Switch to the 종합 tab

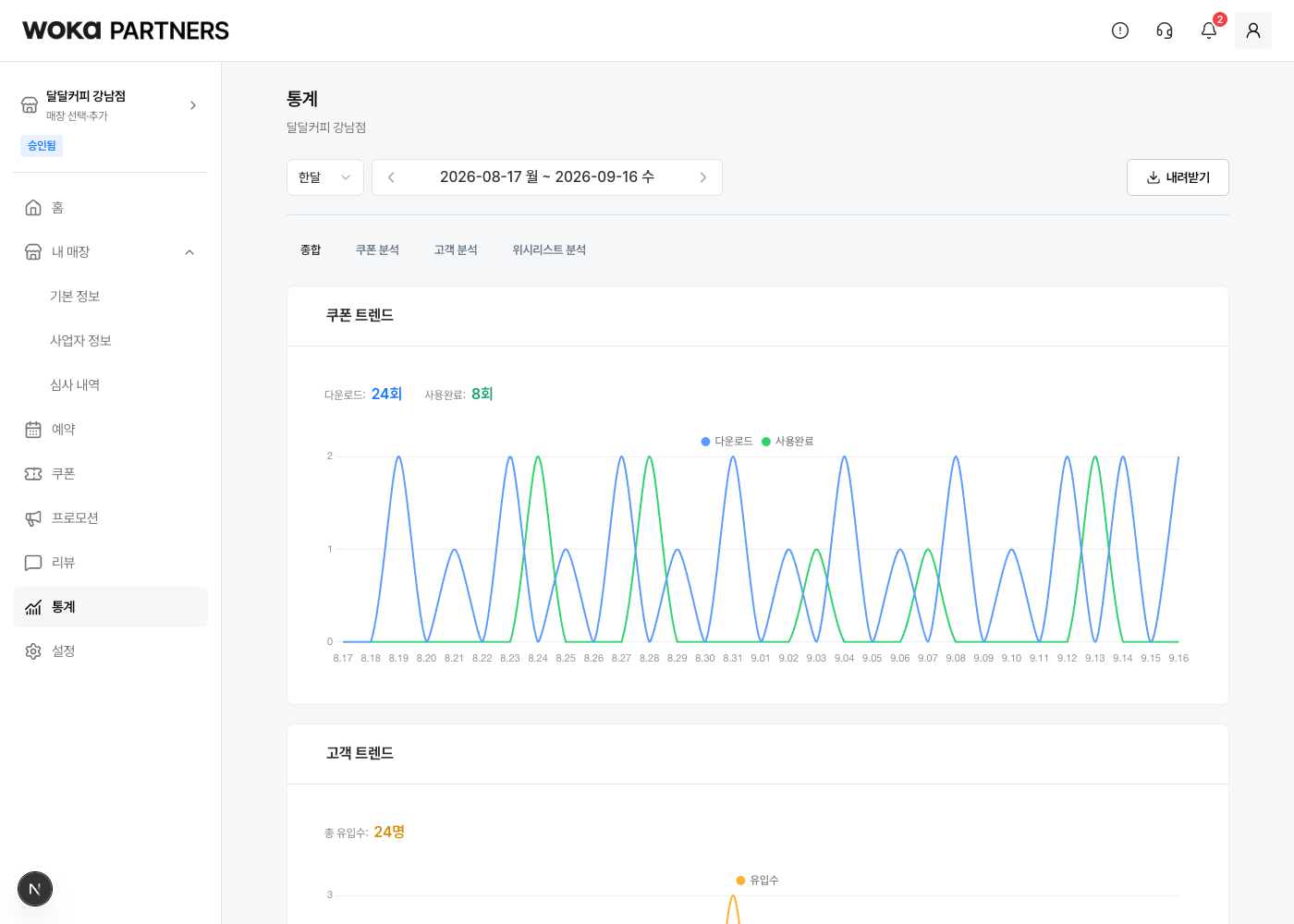(x=311, y=249)
